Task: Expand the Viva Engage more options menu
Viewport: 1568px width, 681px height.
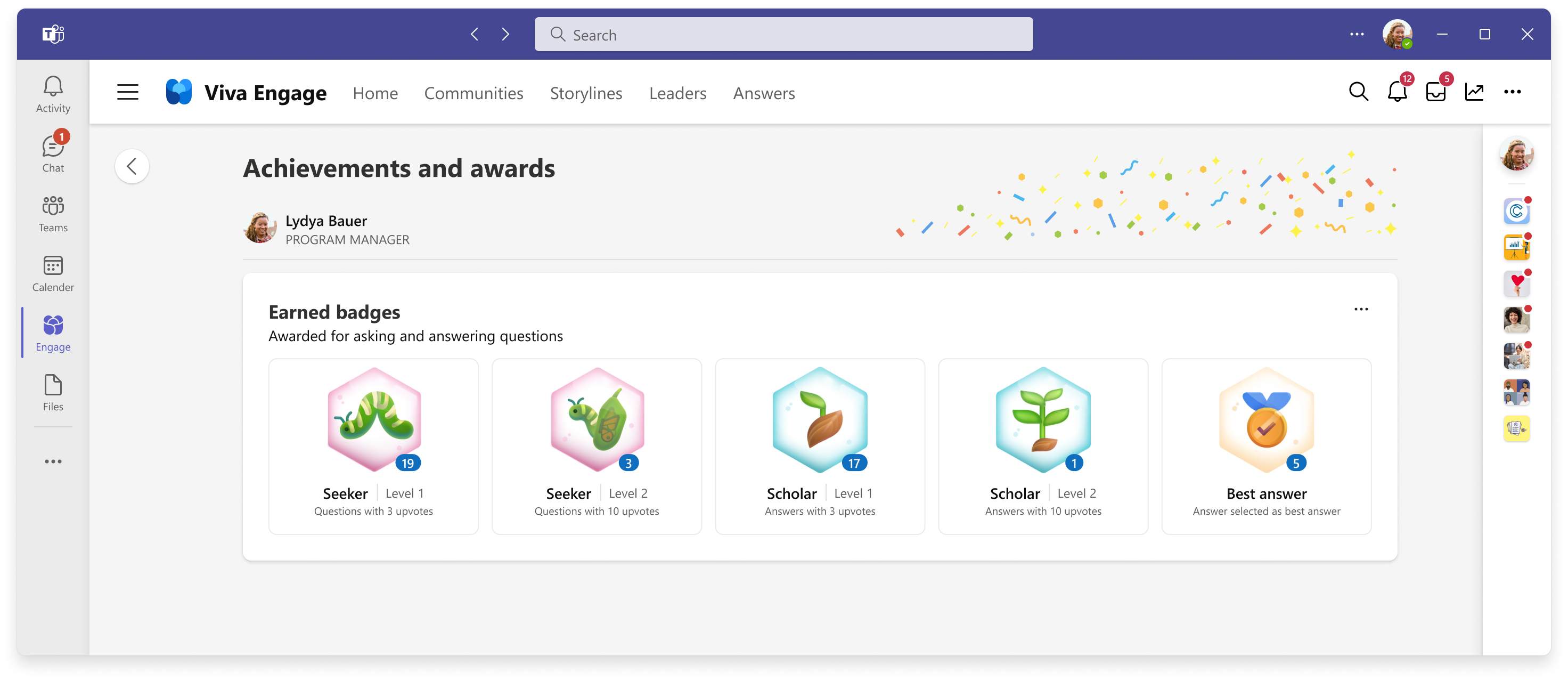Action: pyautogui.click(x=1515, y=92)
